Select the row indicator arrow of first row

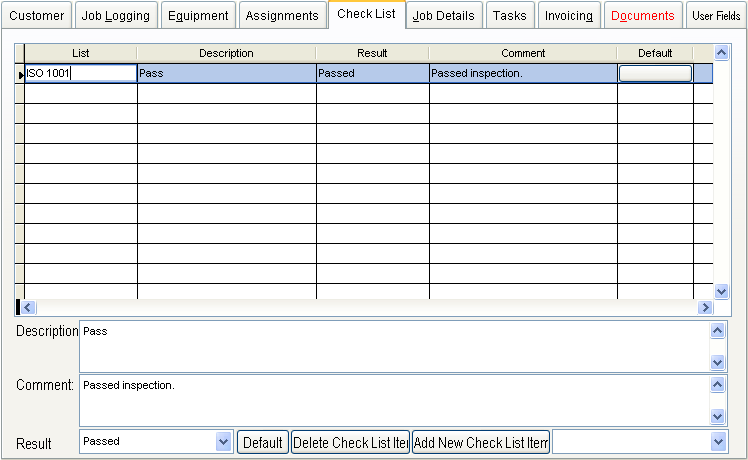20,74
